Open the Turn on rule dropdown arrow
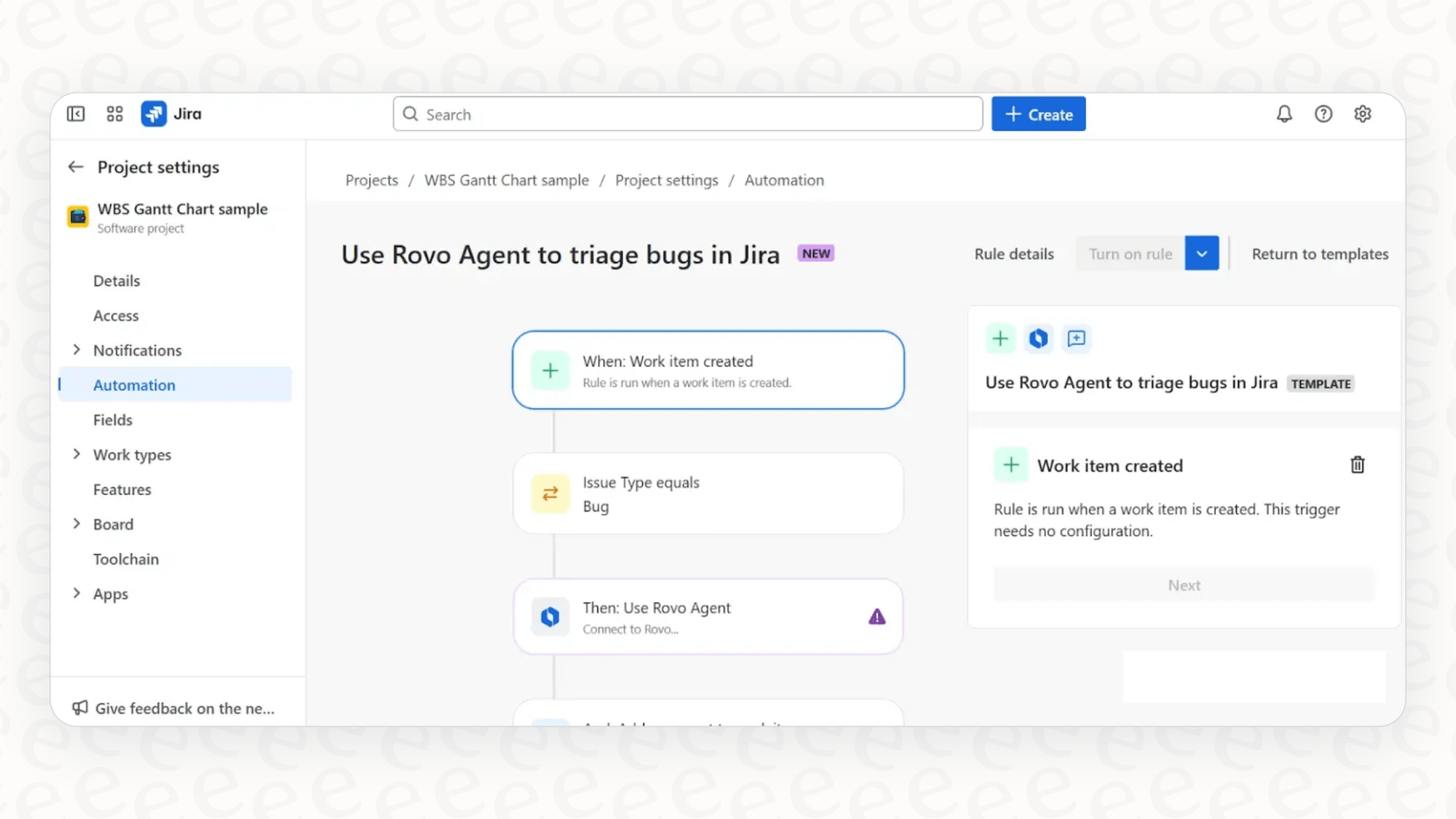 1202,253
